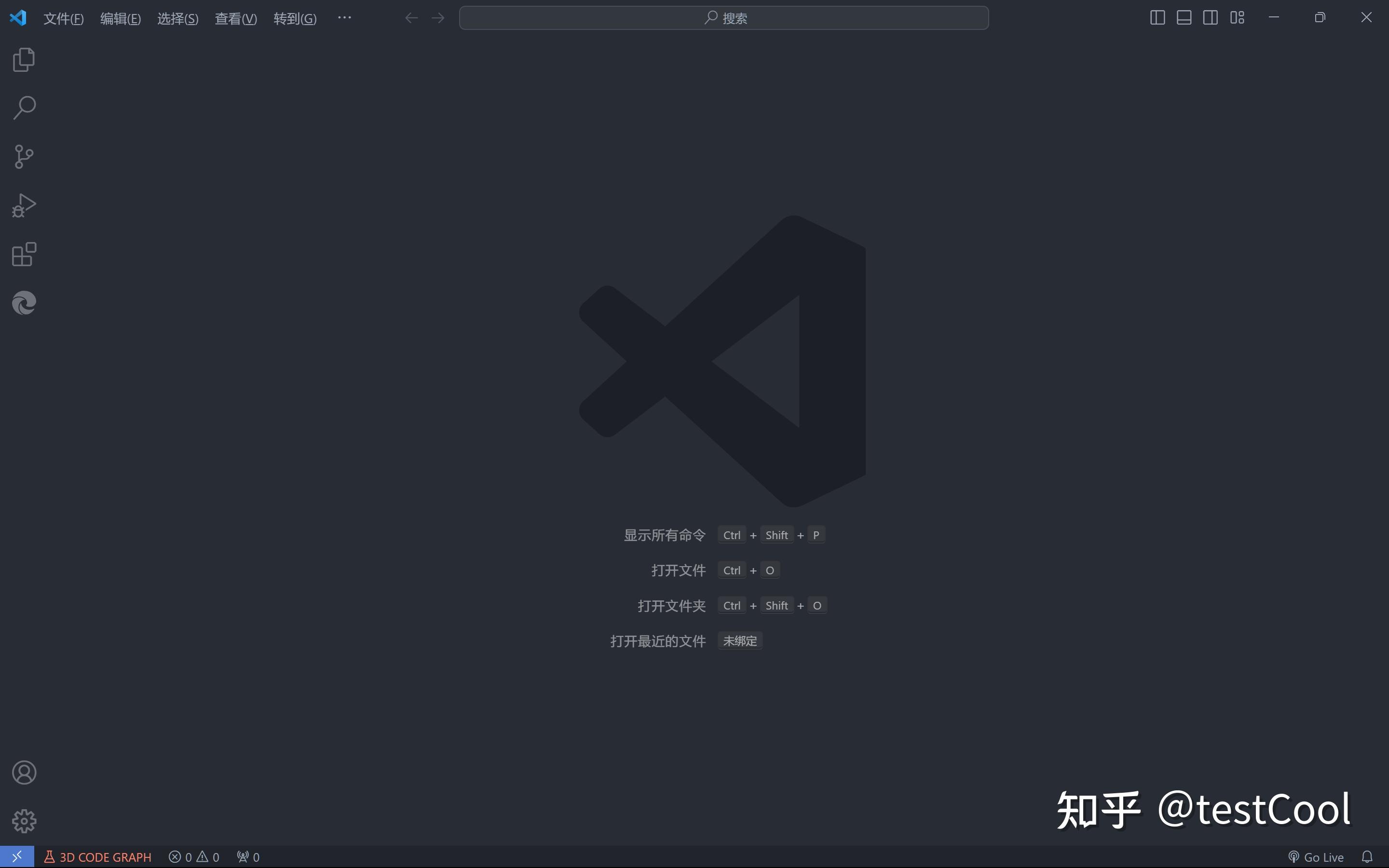This screenshot has height=868, width=1389.
Task: Open 3D CODE GRAPH from status bar
Action: click(x=97, y=856)
